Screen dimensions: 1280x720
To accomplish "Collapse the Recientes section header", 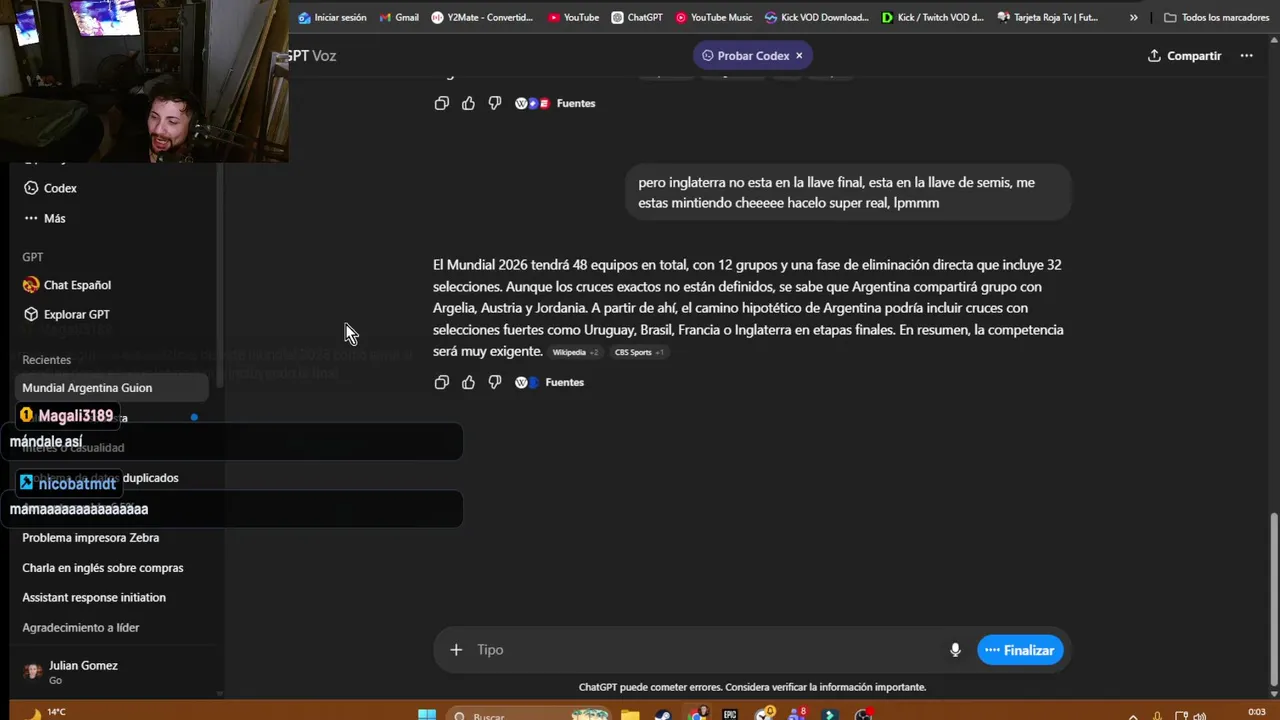I will click(x=47, y=360).
